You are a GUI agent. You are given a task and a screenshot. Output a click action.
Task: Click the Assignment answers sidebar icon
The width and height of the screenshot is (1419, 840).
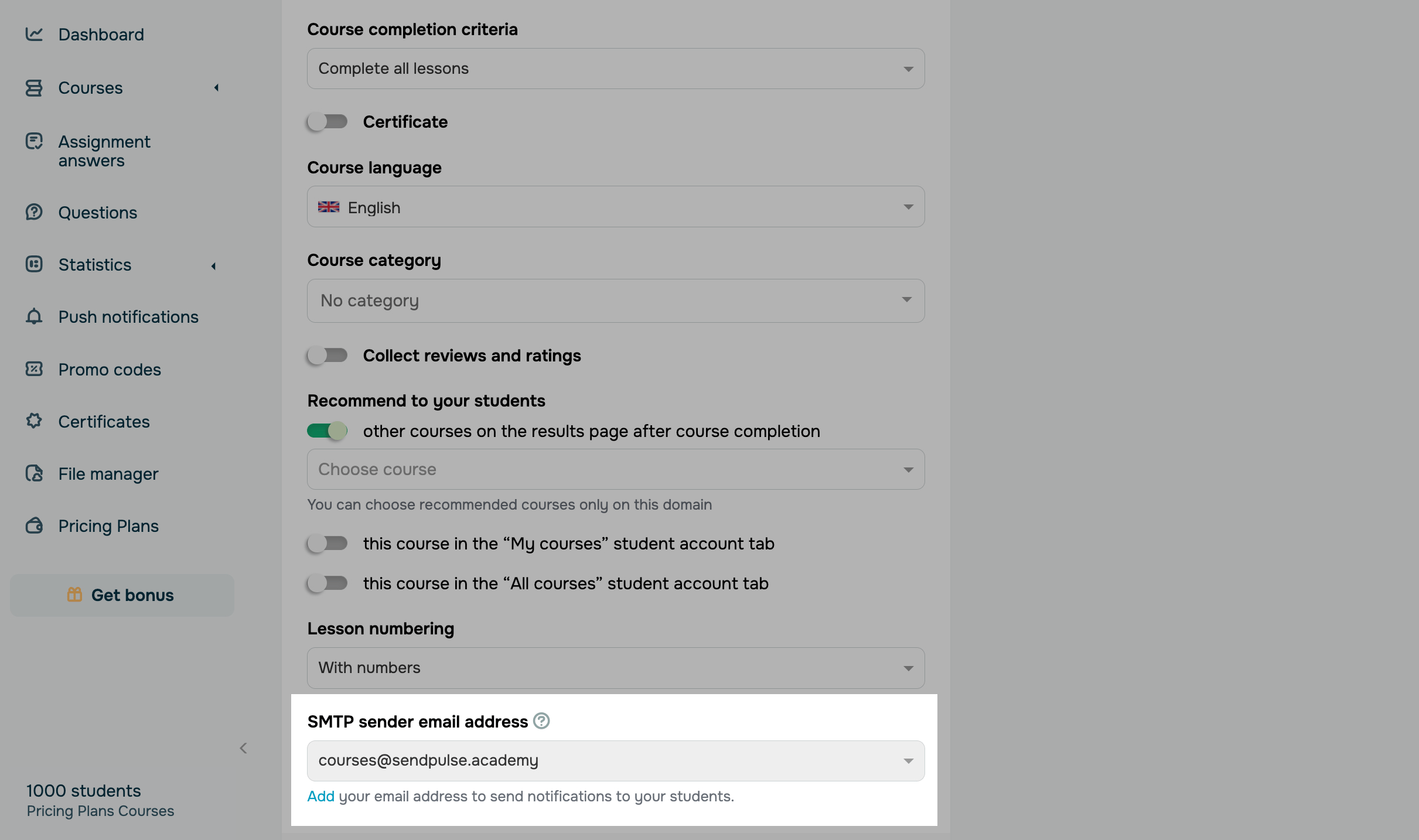[34, 142]
